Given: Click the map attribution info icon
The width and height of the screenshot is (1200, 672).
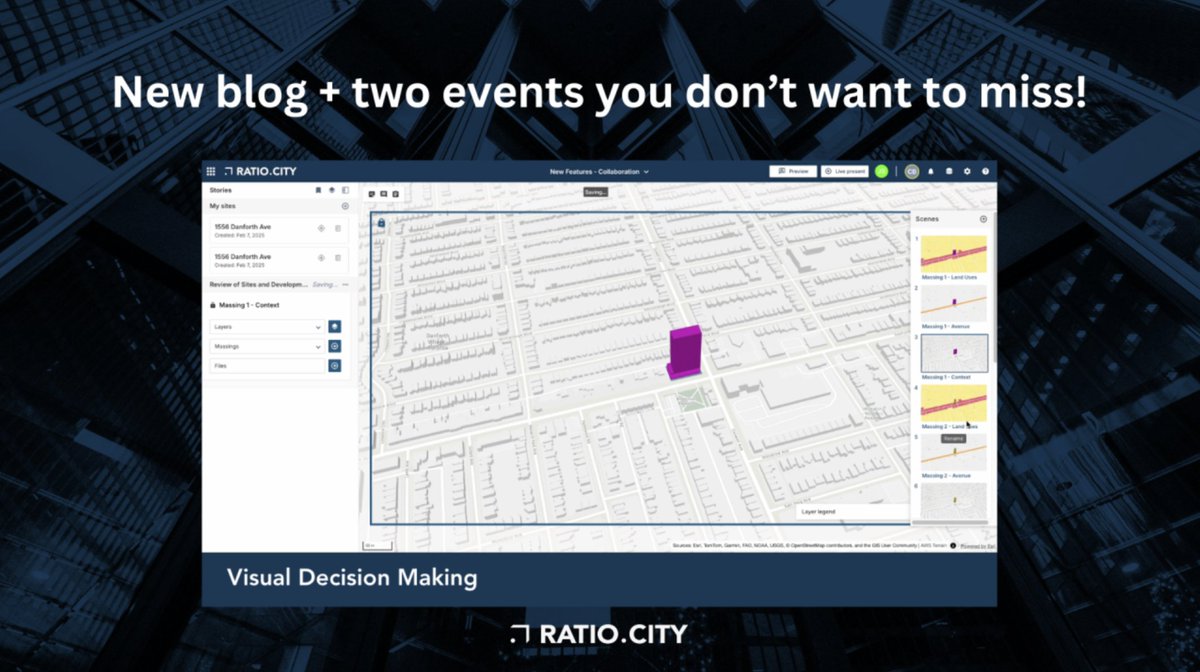Looking at the screenshot, I should [952, 546].
